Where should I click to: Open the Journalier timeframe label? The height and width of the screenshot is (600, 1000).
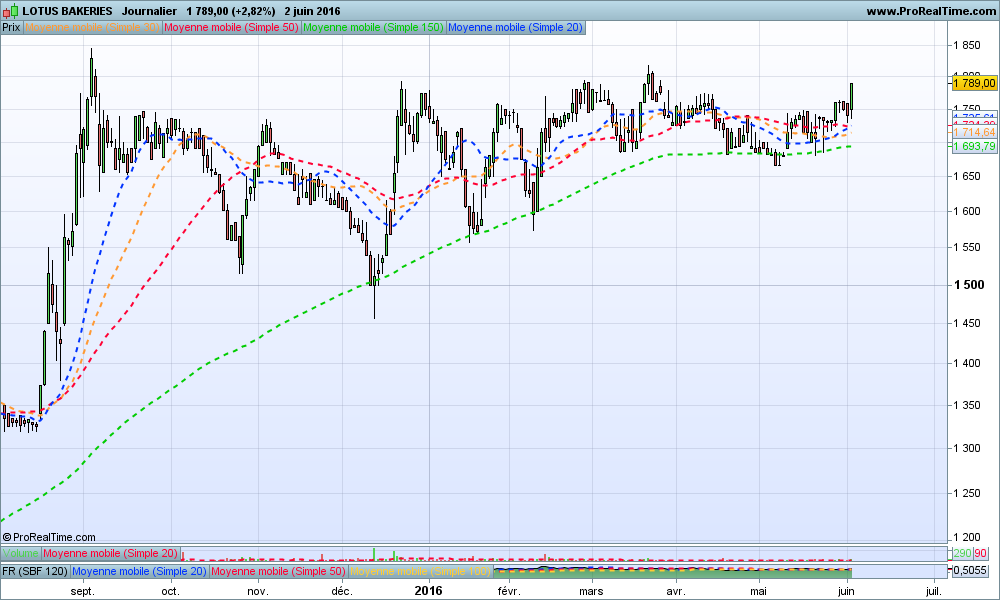149,11
